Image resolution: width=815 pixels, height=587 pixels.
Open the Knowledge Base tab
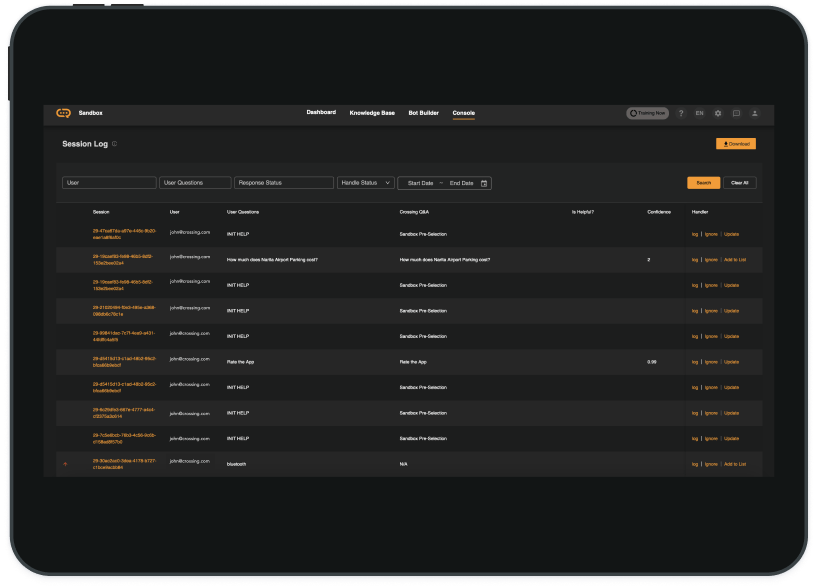click(x=372, y=113)
